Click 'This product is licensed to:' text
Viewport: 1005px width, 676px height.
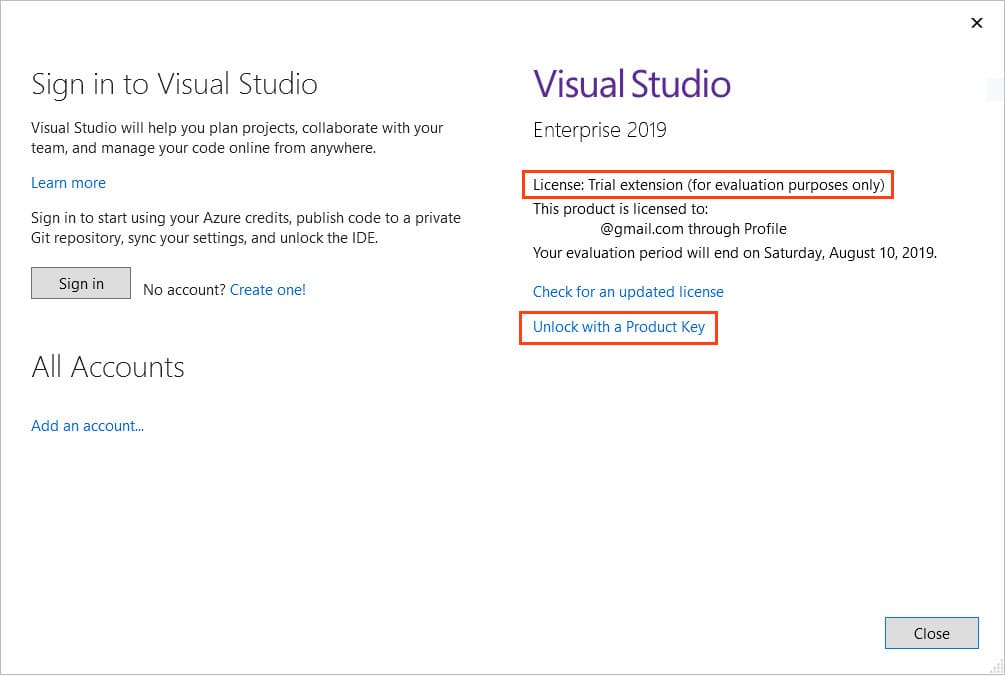(620, 209)
